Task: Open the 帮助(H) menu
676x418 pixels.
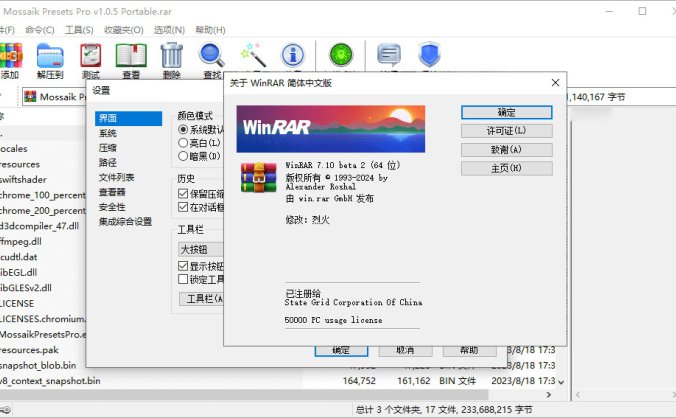Action: [210, 30]
